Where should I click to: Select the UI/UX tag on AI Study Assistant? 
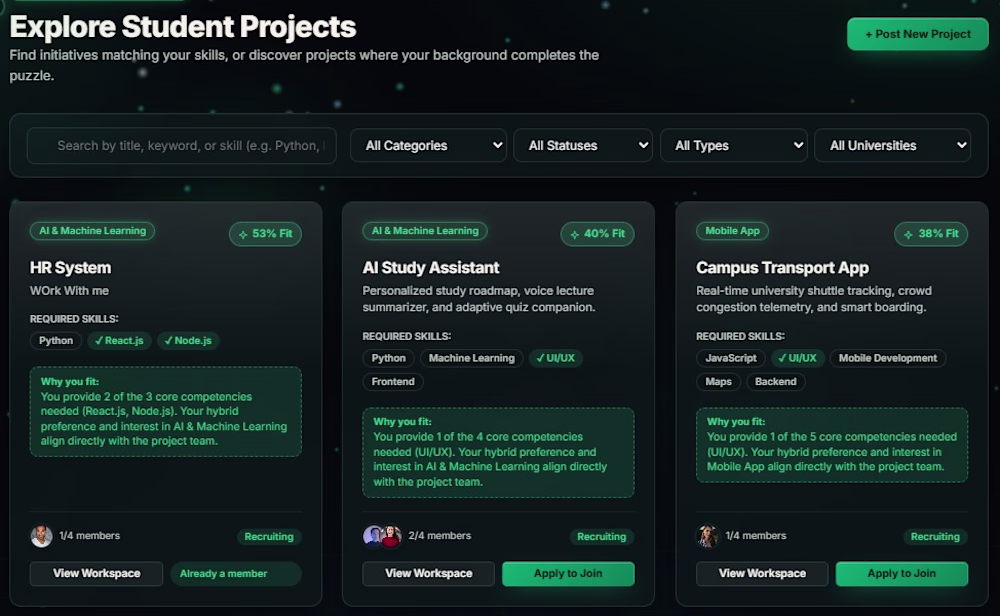[x=555, y=358]
